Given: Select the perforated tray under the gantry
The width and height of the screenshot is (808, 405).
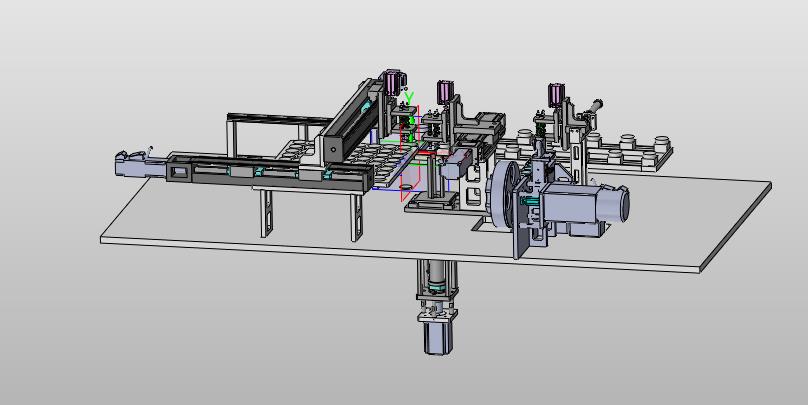Looking at the screenshot, I should 356,160.
